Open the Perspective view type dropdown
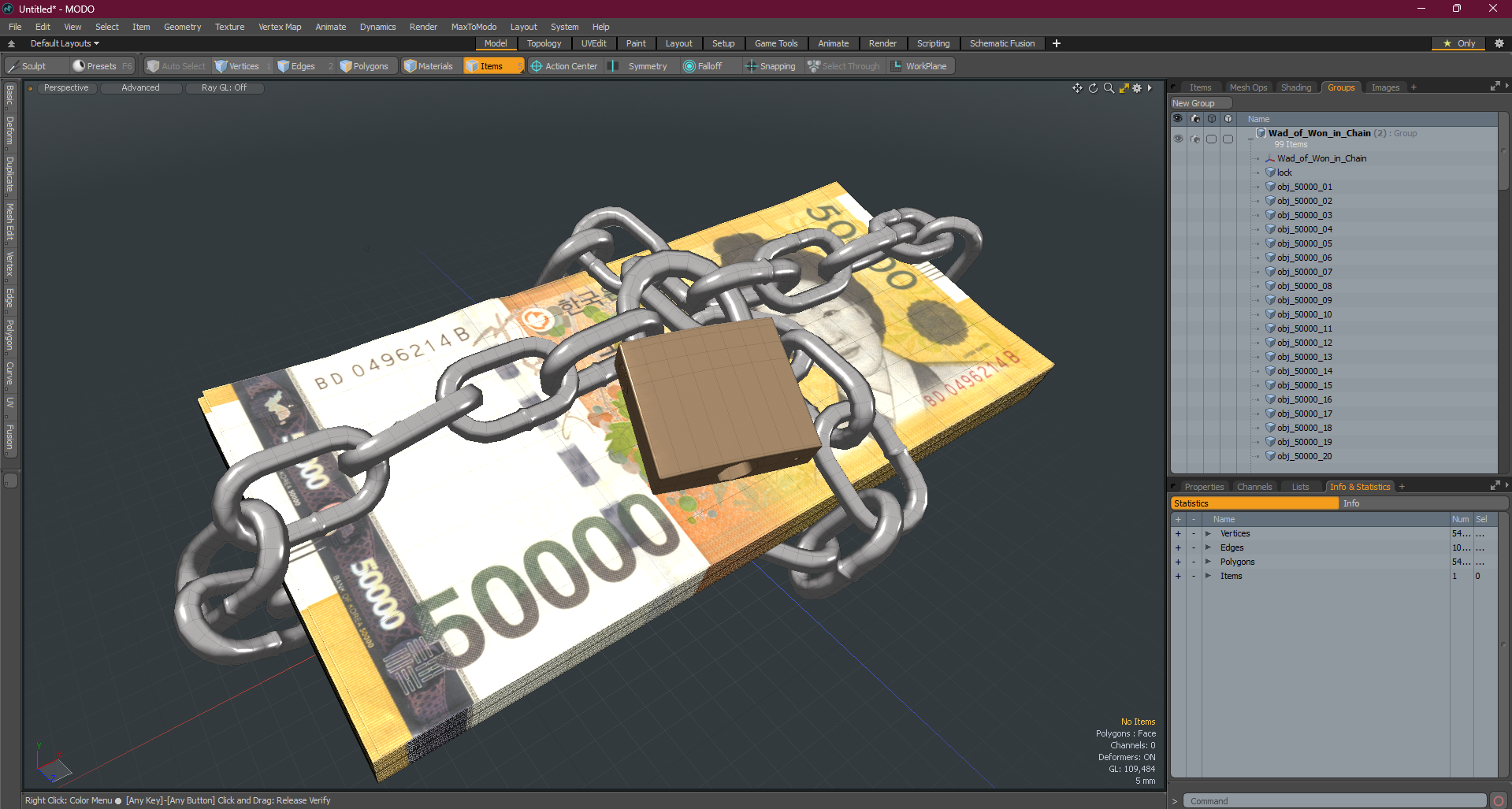 pos(66,88)
